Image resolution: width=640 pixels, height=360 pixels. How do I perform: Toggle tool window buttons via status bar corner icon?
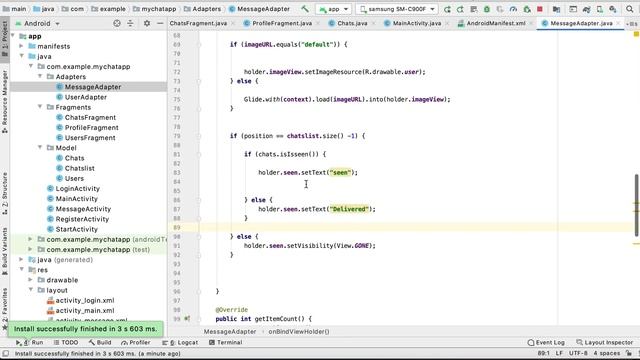(5, 353)
